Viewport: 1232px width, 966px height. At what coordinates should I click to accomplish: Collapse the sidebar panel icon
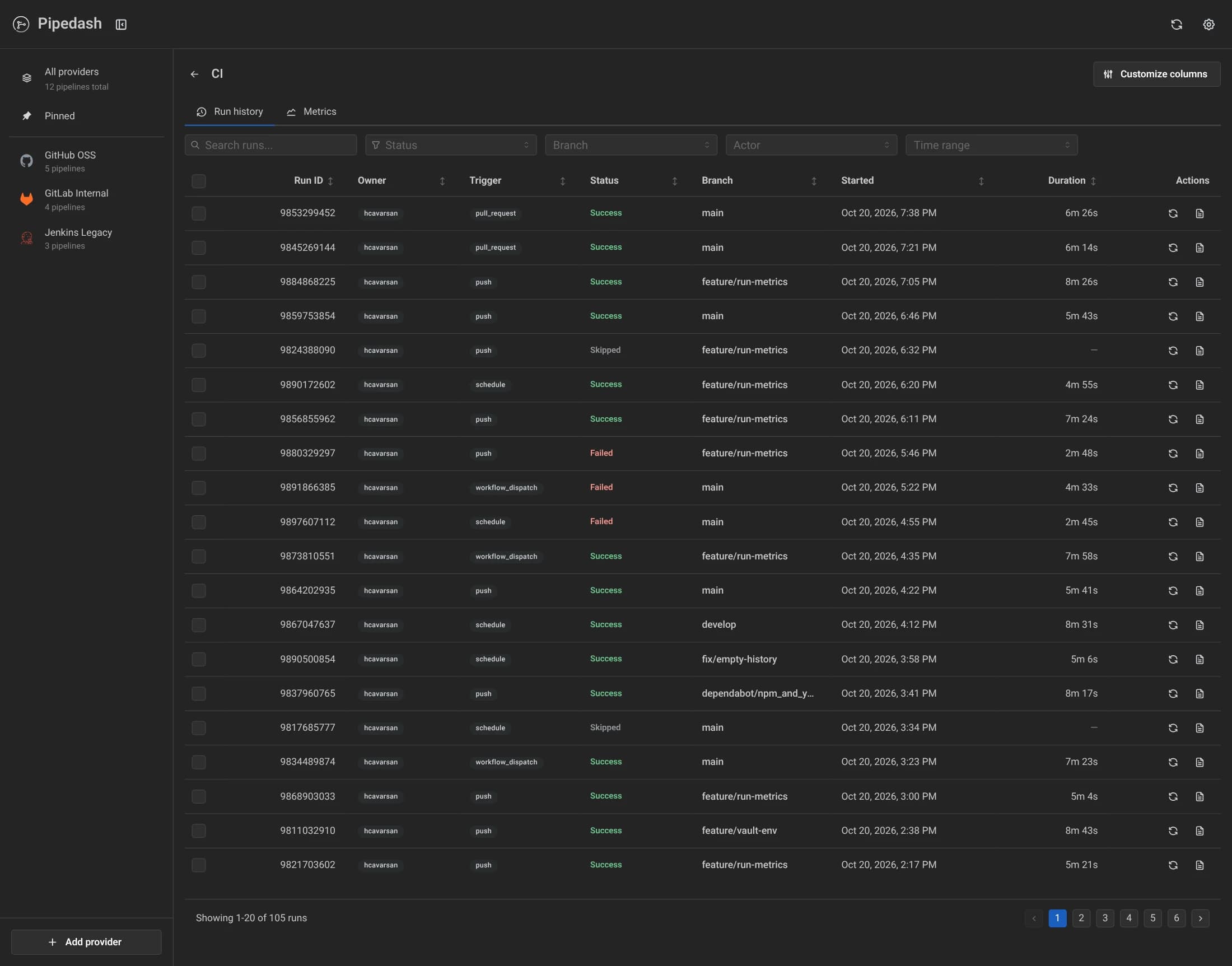[121, 24]
